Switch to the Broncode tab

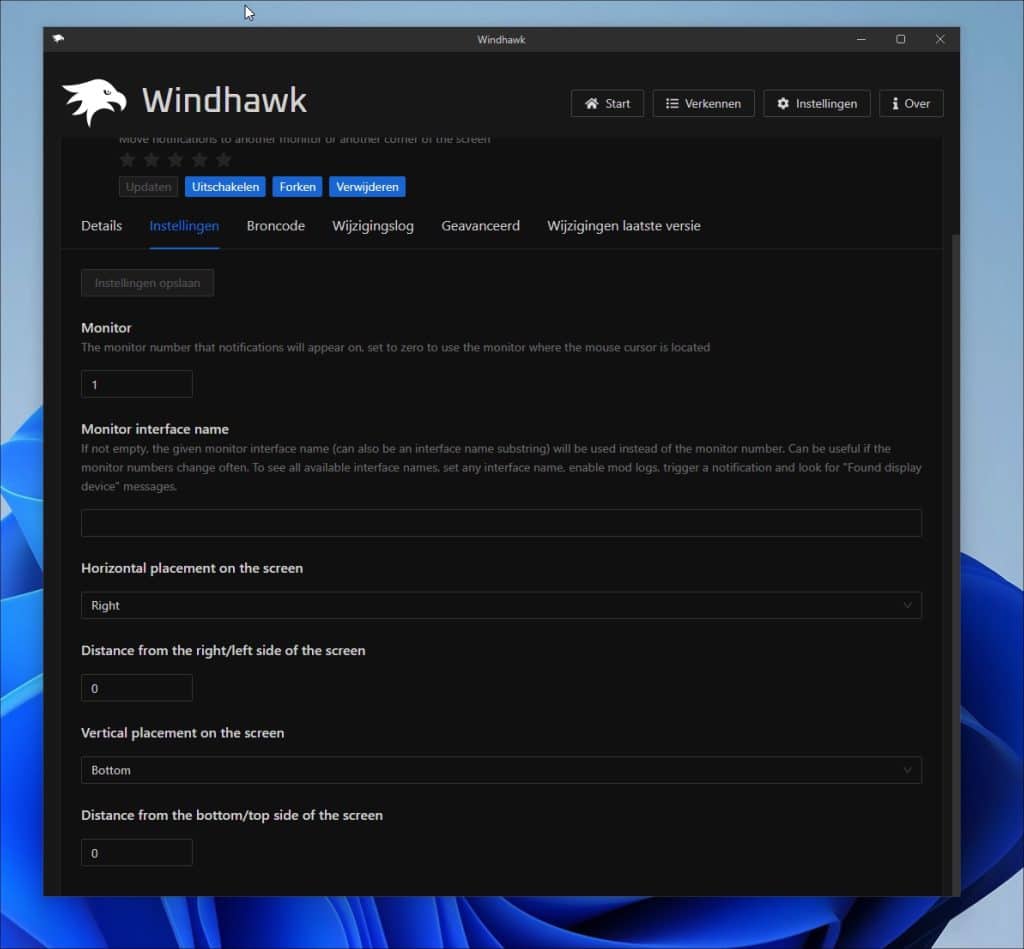pyautogui.click(x=276, y=226)
